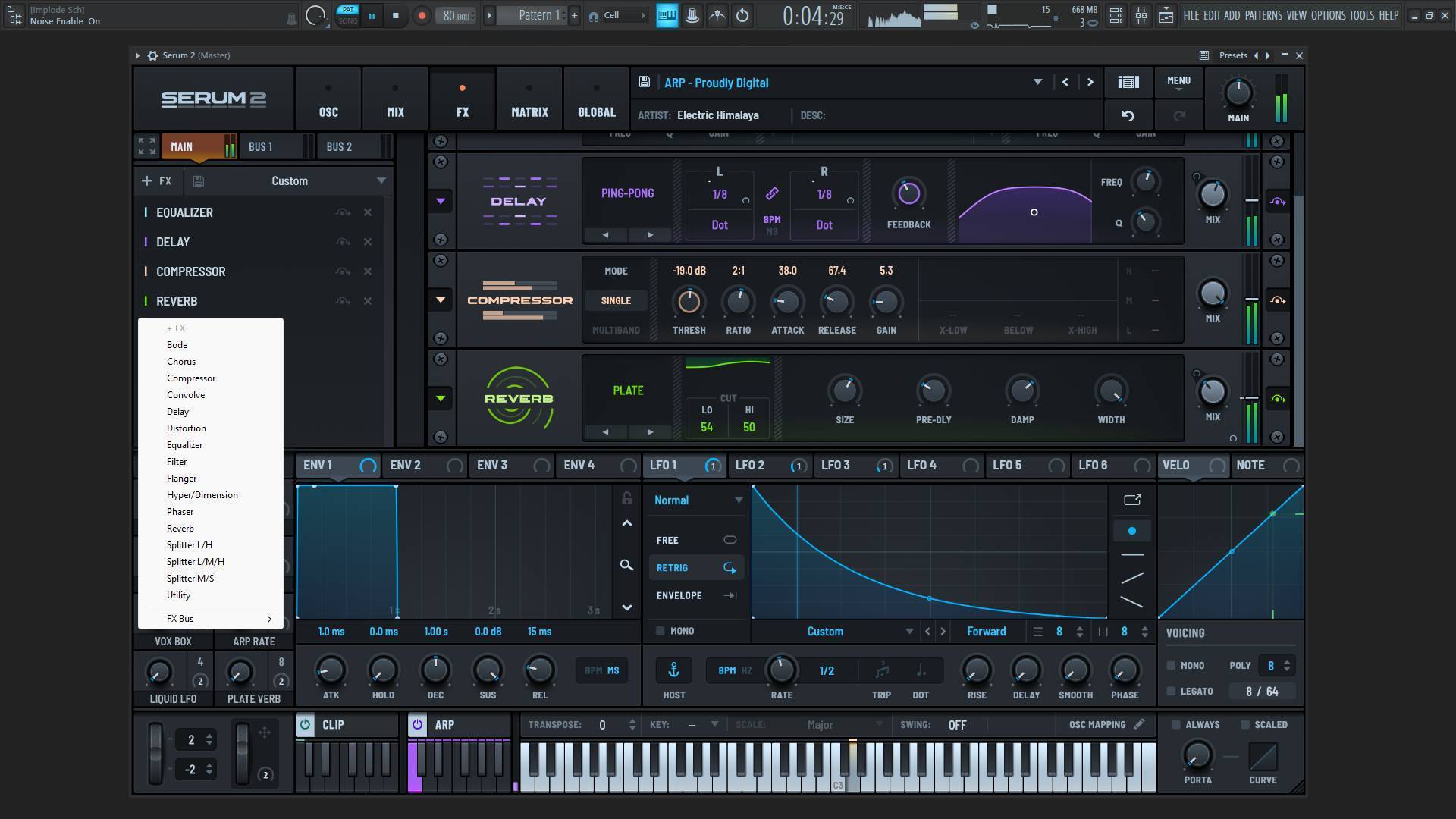Go to previous preset arrow
Image resolution: width=1456 pixels, height=819 pixels.
point(1065,82)
